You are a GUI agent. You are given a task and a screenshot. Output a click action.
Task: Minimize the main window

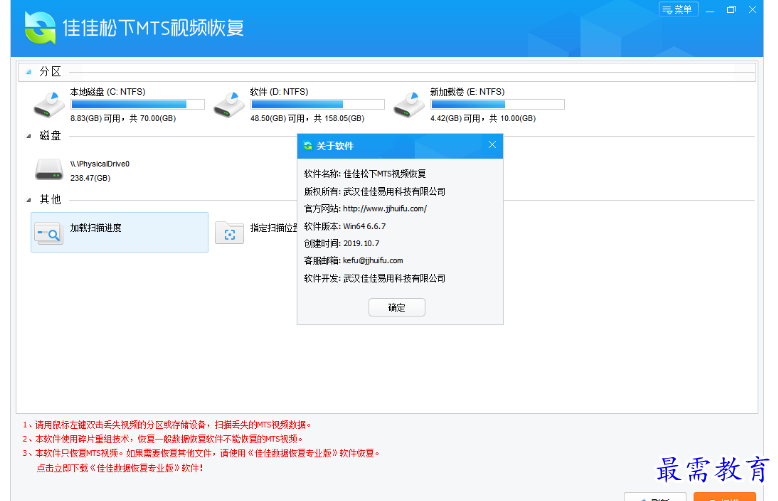pos(710,10)
